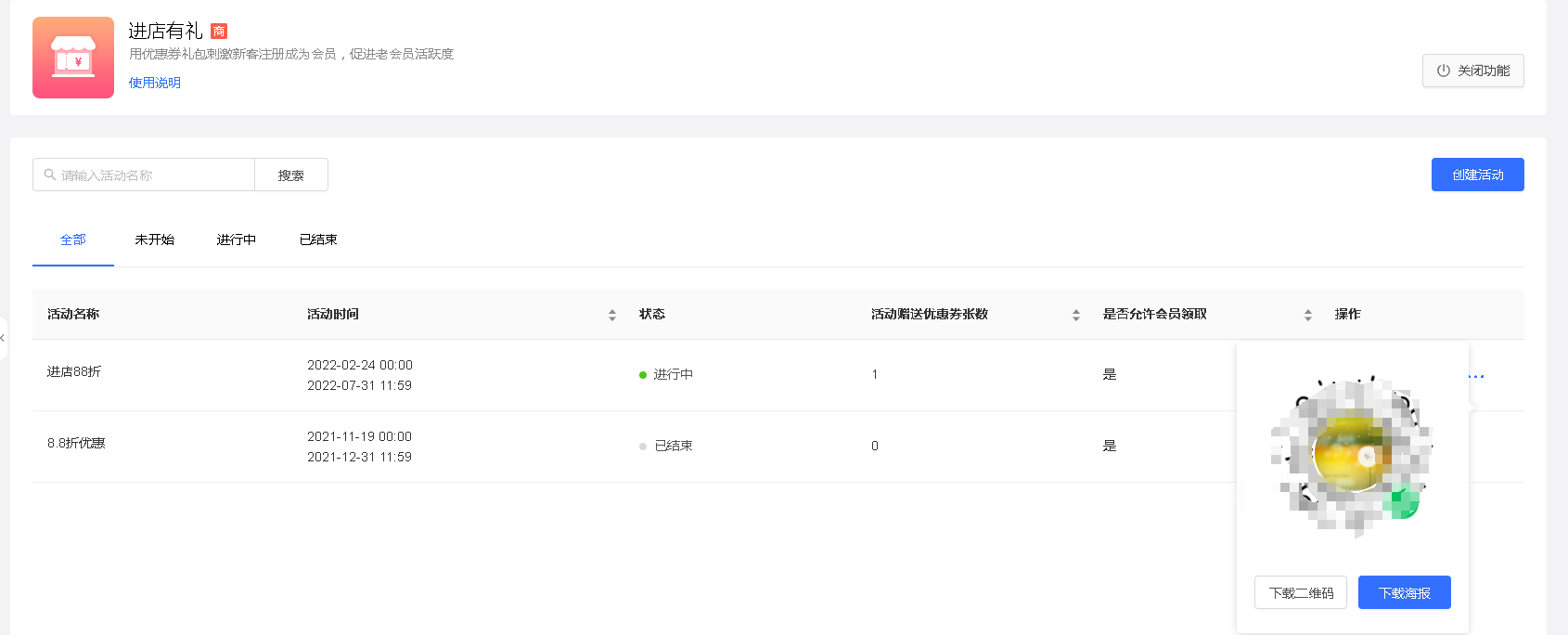Switch to the 未开始 tab

(154, 240)
